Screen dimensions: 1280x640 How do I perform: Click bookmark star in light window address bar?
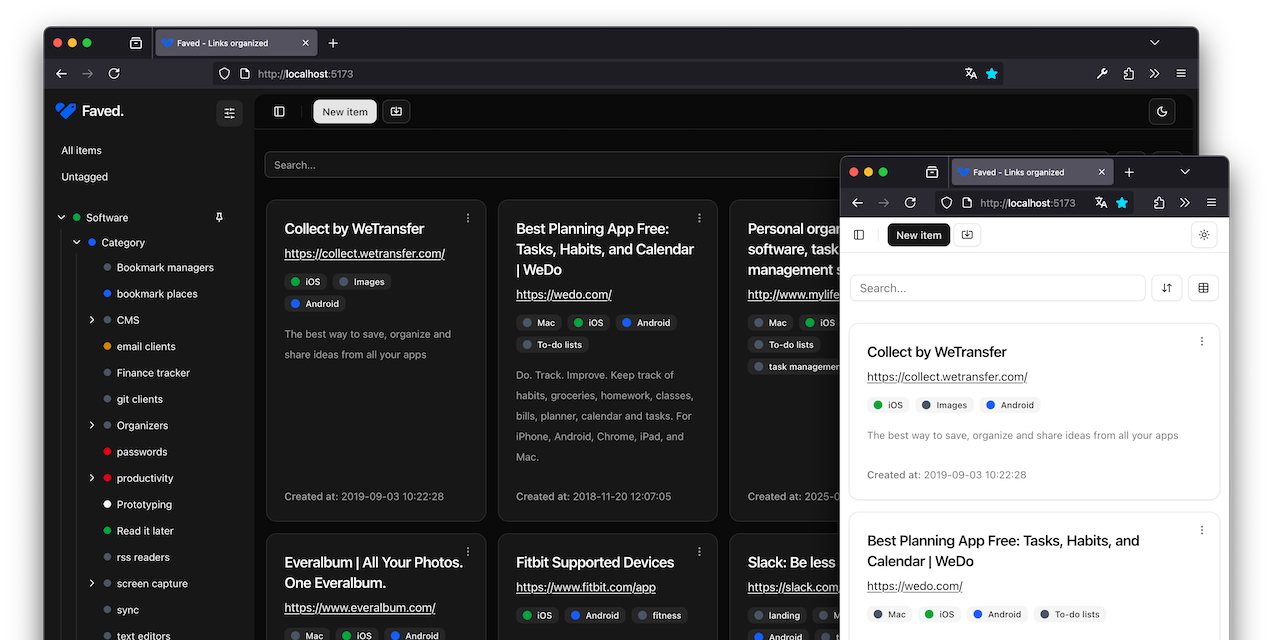[x=1122, y=203]
